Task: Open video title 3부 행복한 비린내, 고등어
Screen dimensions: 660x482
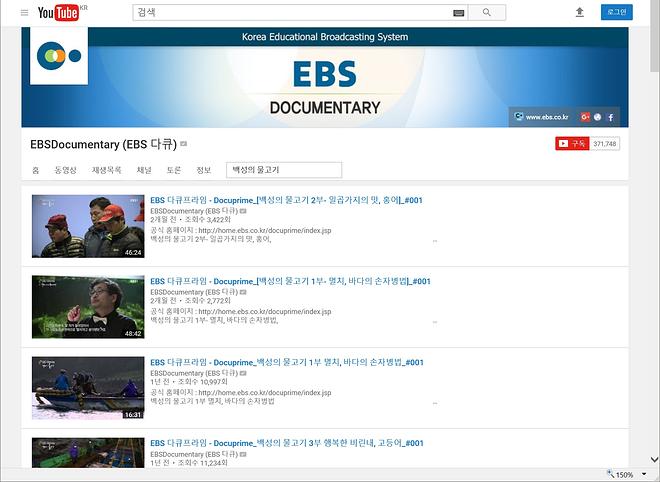Action: [287, 443]
